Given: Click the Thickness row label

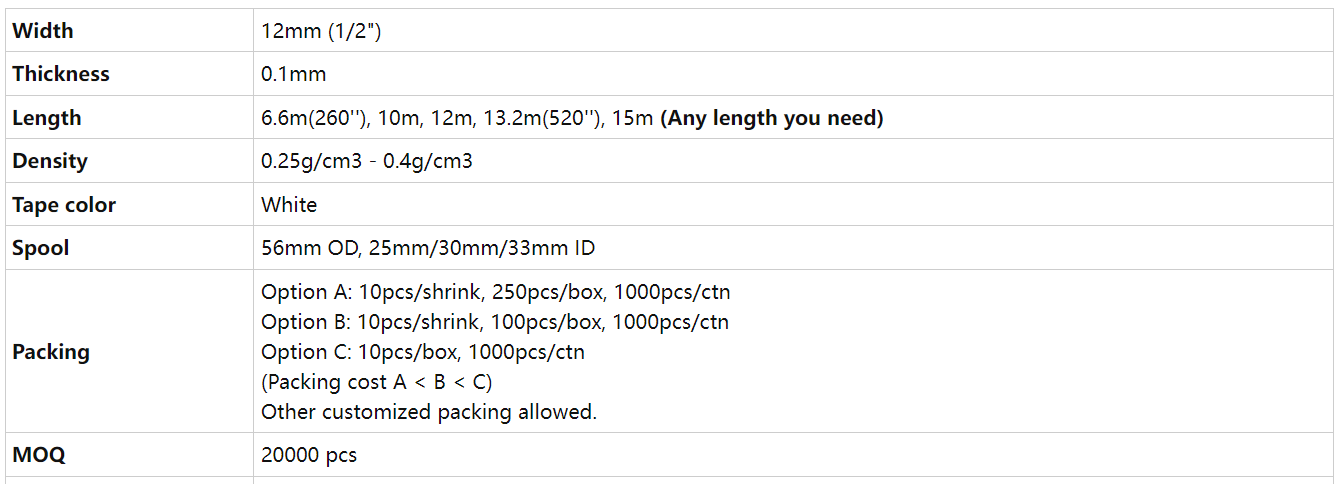Looking at the screenshot, I should click(x=61, y=74).
